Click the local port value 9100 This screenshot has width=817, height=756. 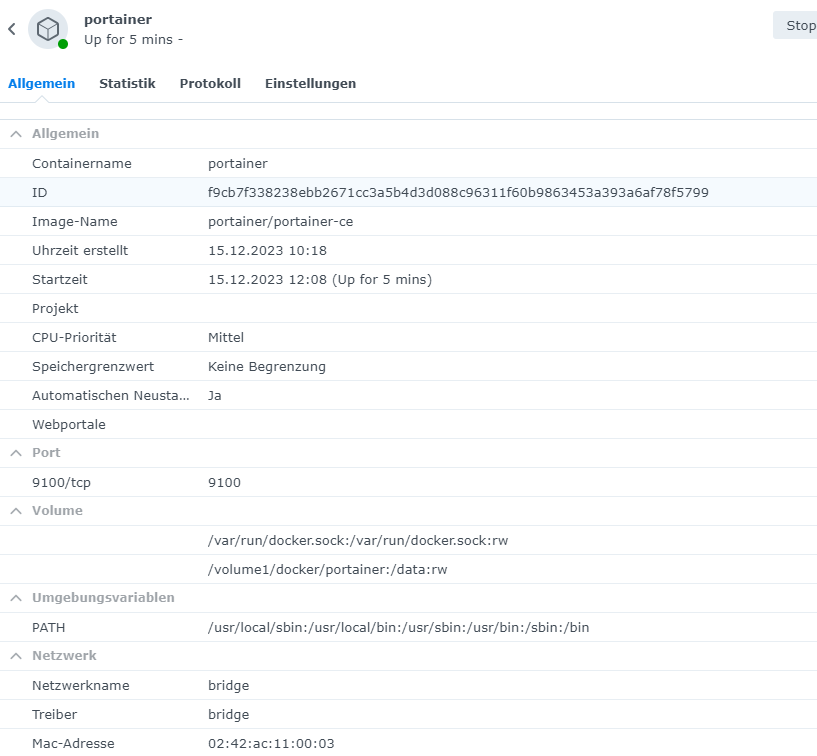225,482
